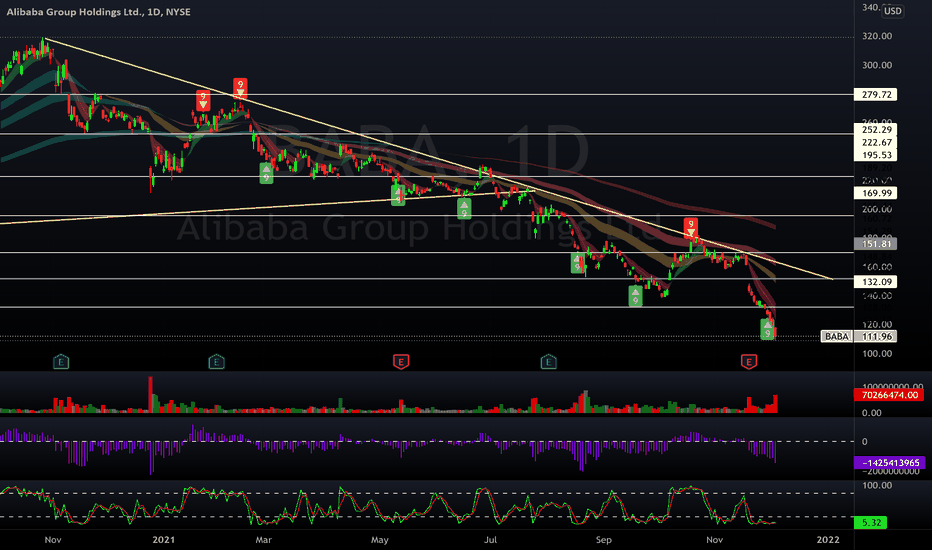Click the 320.00 price axis label
Image resolution: width=932 pixels, height=550 pixels.
tap(877, 36)
